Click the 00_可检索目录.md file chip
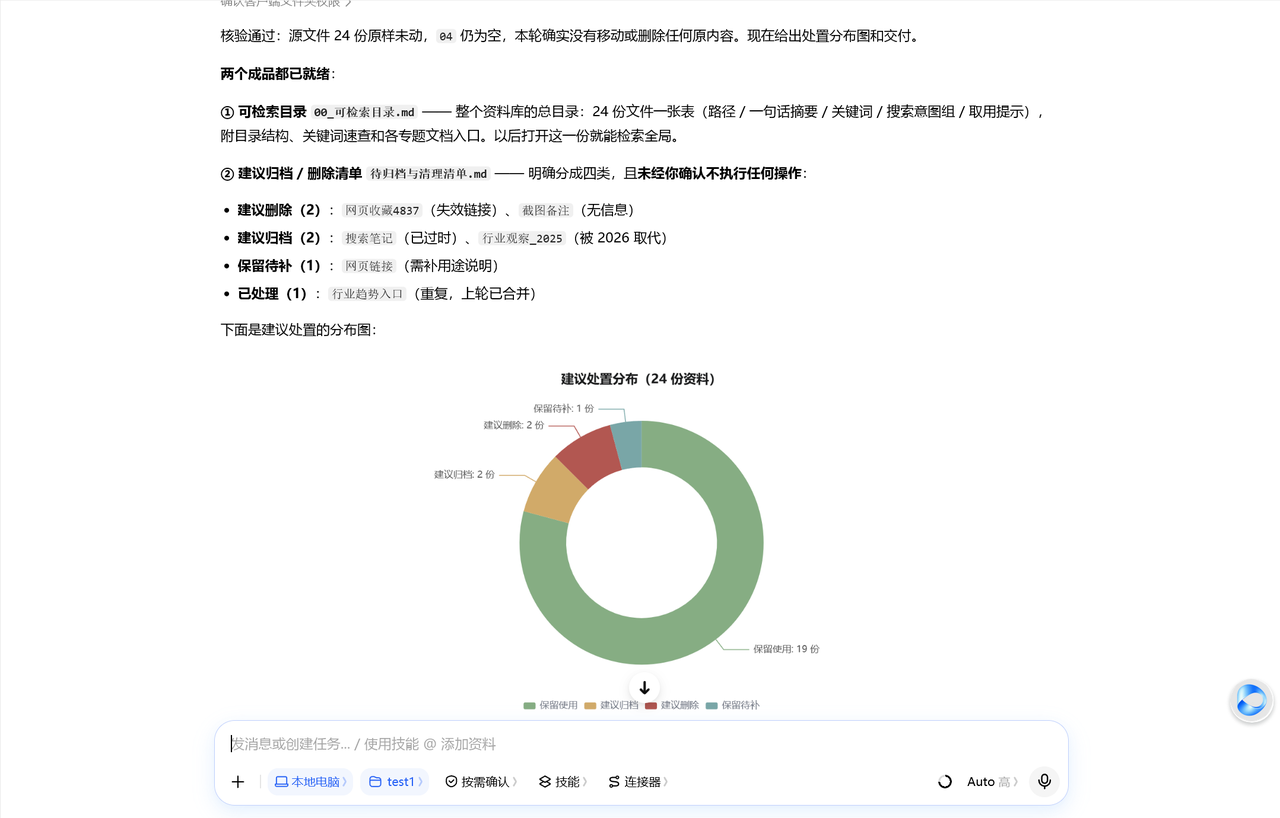 click(364, 113)
